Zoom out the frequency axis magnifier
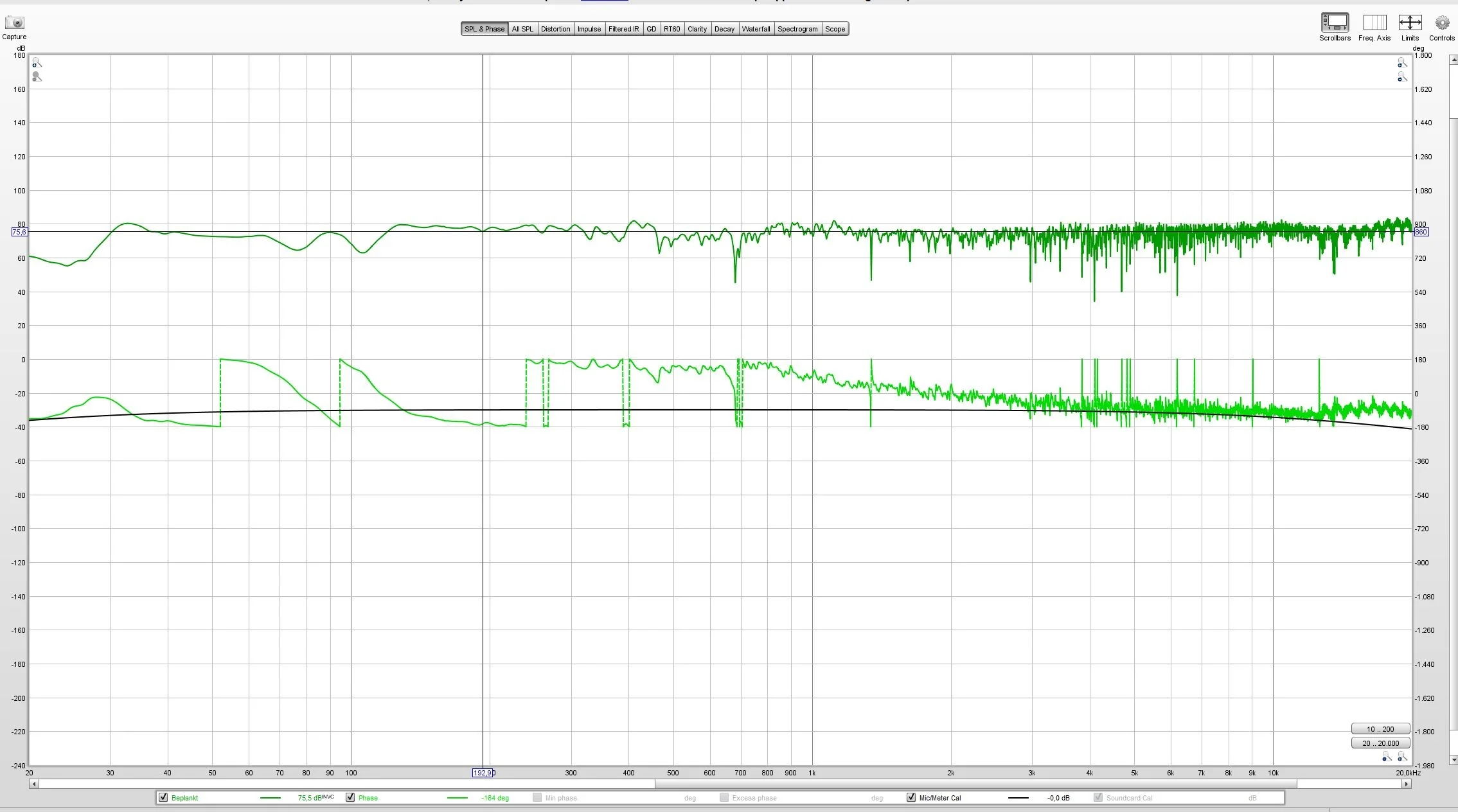1458x812 pixels. coord(1387,757)
